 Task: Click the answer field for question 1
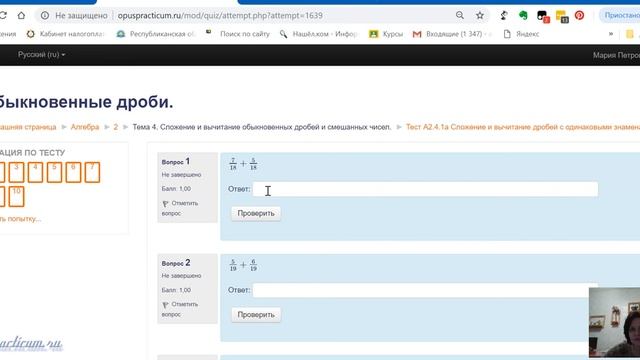pyautogui.click(x=425, y=189)
